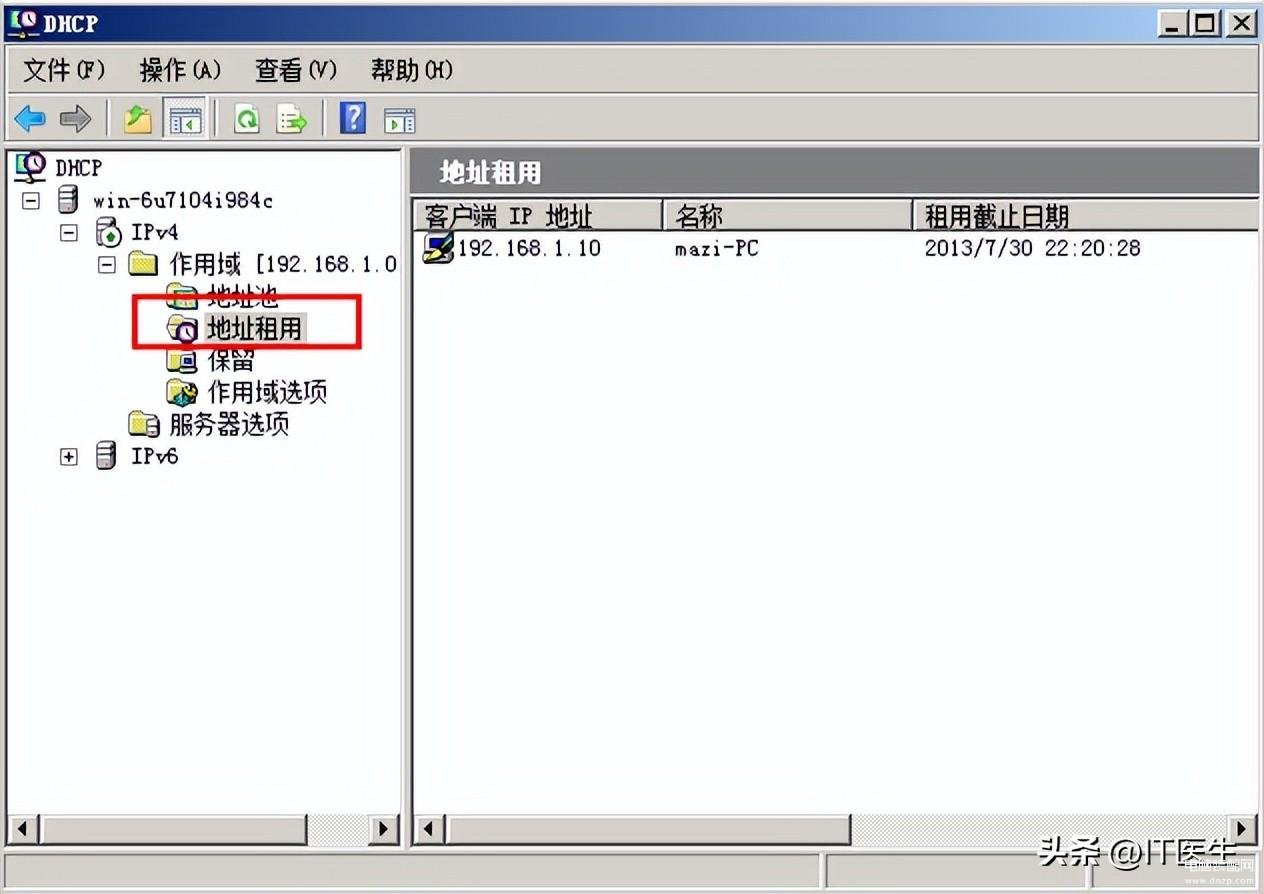Collapse the win-6u7104i984c server node
This screenshot has width=1264, height=894.
coord(32,200)
